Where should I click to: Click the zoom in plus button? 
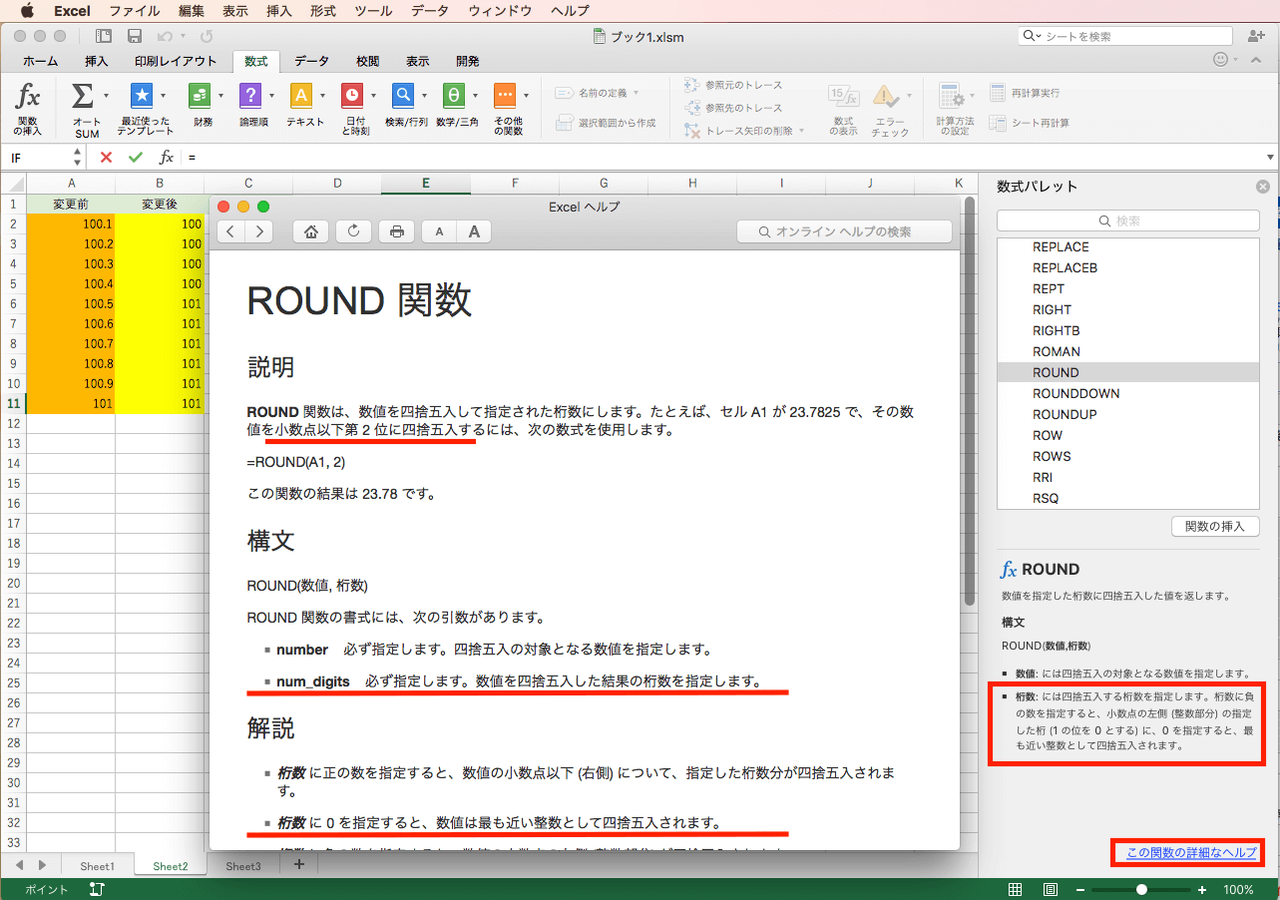1202,889
